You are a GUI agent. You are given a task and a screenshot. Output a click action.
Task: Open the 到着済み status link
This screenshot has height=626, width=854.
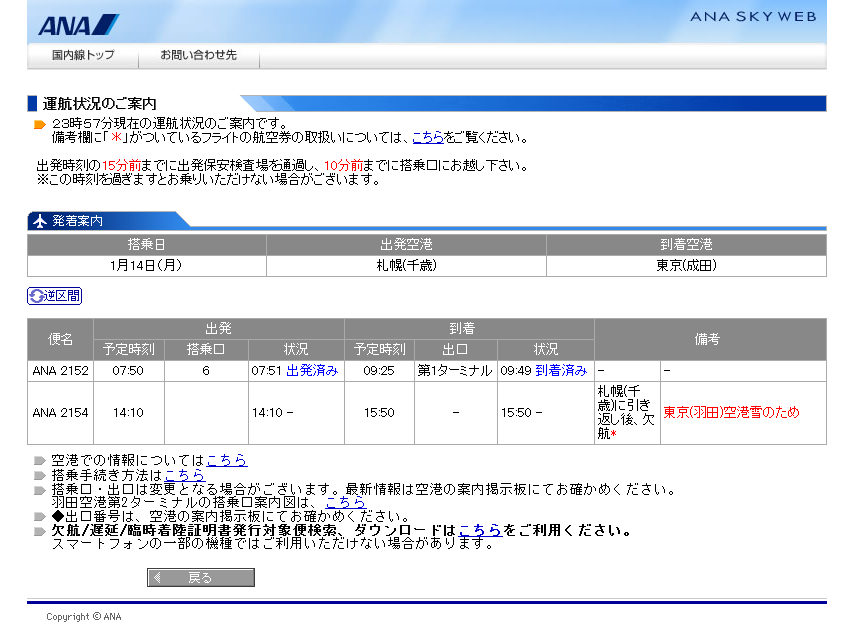[x=561, y=370]
